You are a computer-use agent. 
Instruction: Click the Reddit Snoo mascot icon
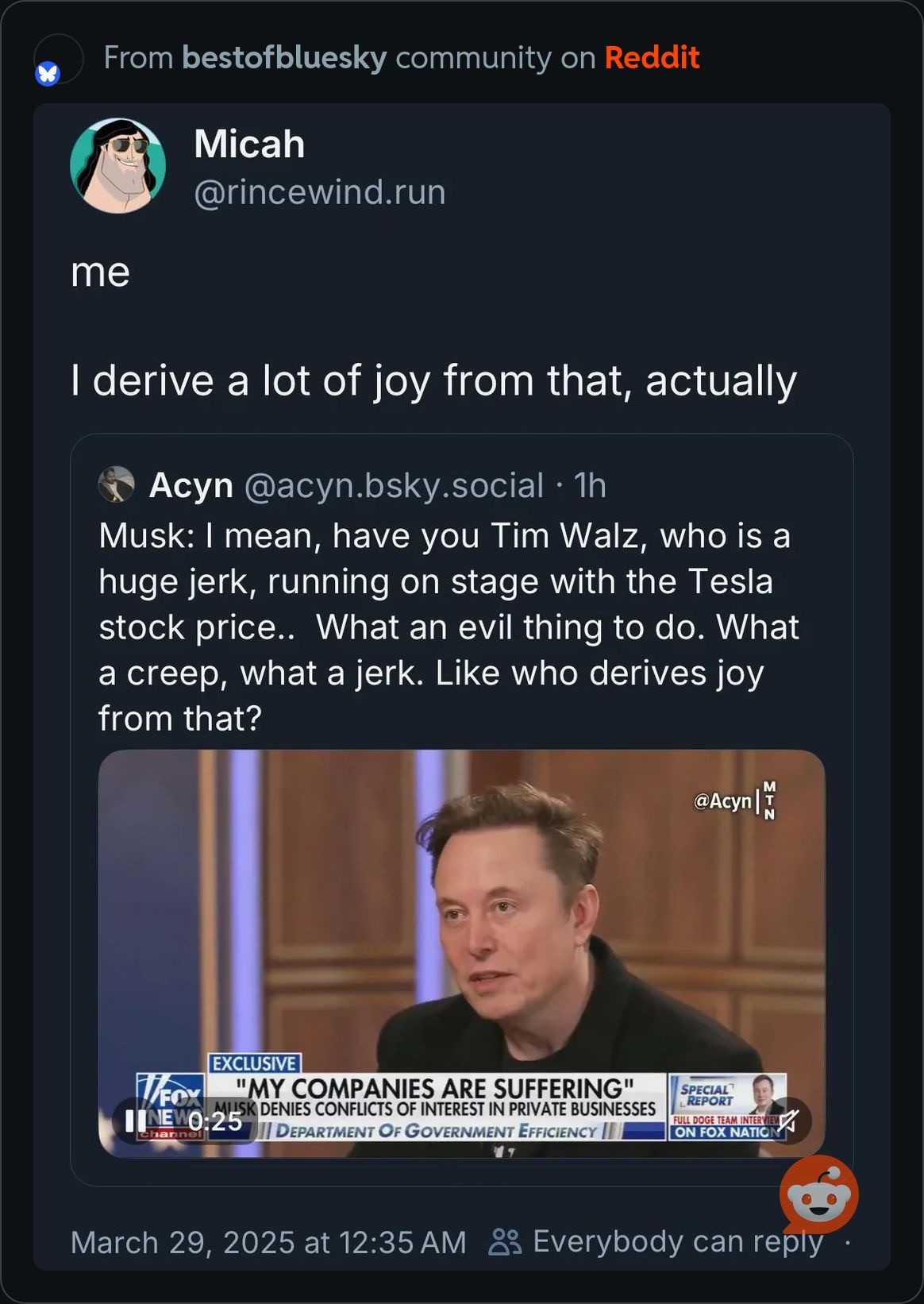[x=818, y=1194]
